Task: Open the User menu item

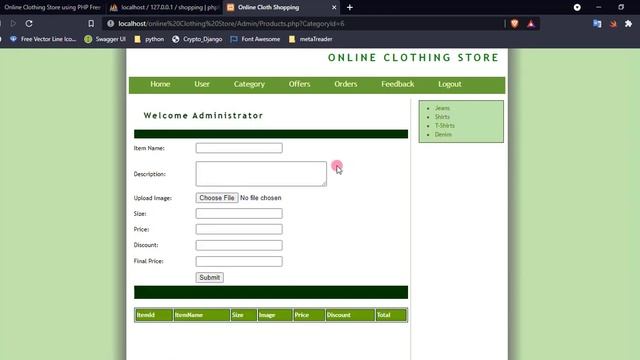Action: pos(202,84)
